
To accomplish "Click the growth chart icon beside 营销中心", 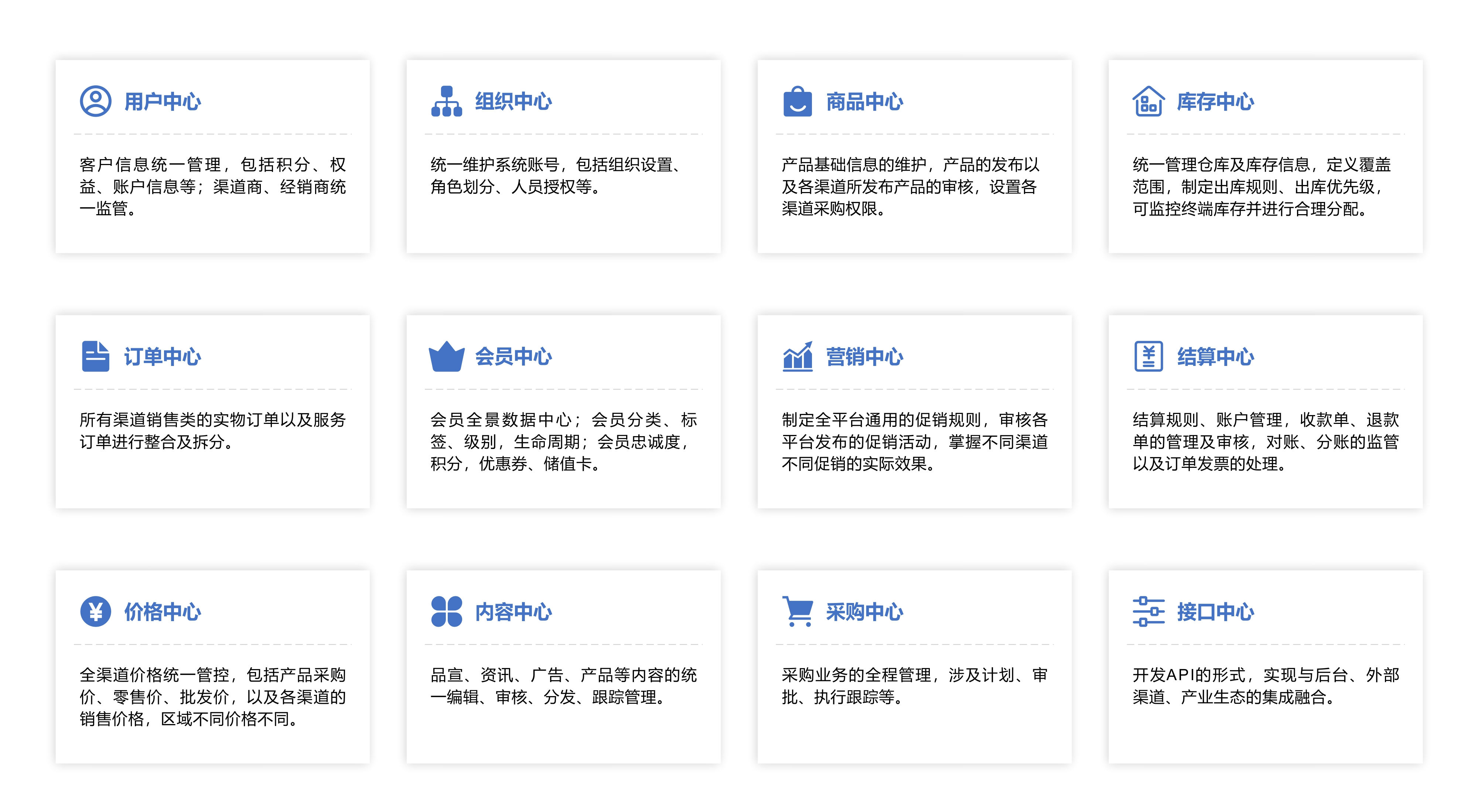I will [798, 357].
